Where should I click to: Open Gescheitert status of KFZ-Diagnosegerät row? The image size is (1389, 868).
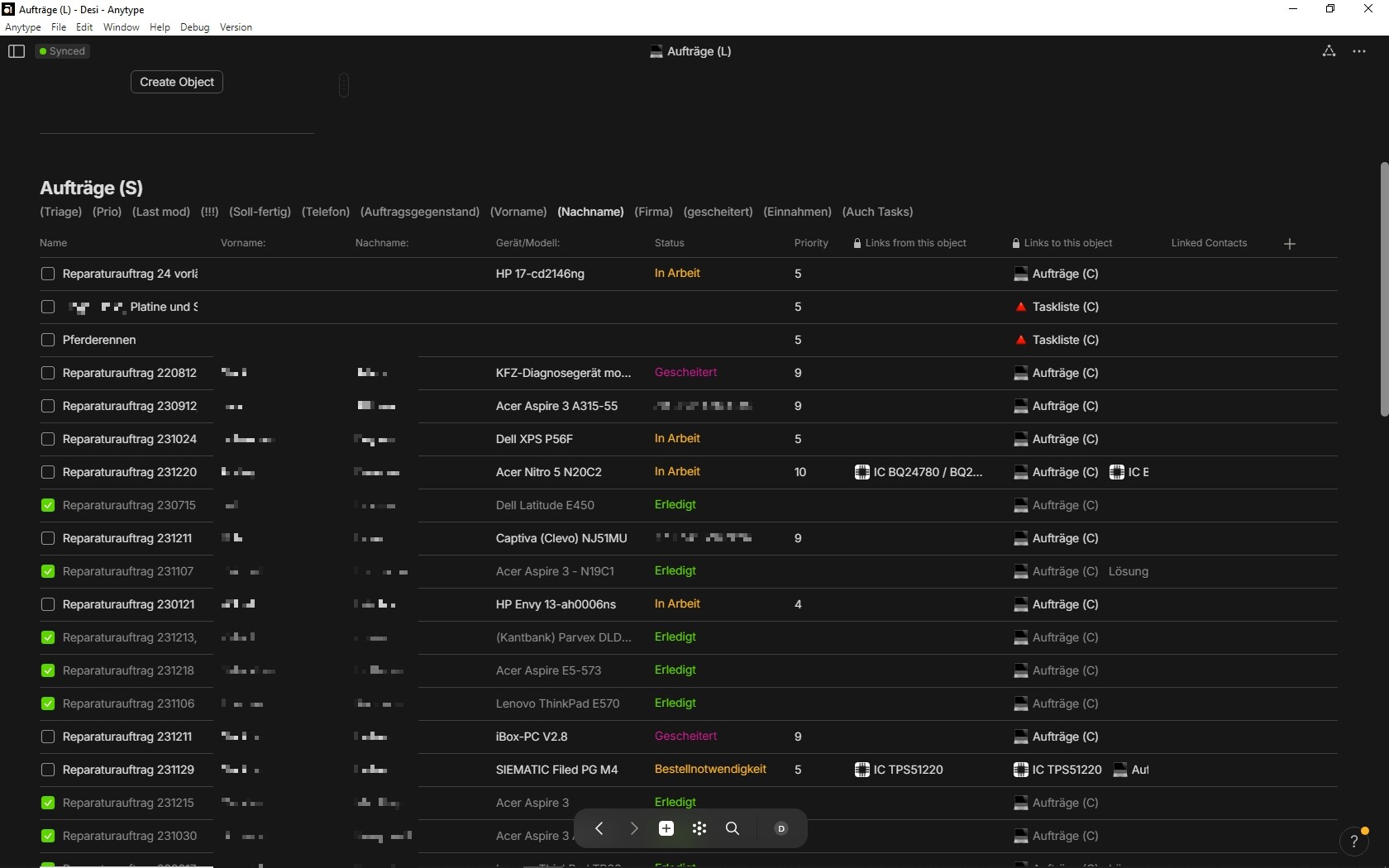(685, 373)
